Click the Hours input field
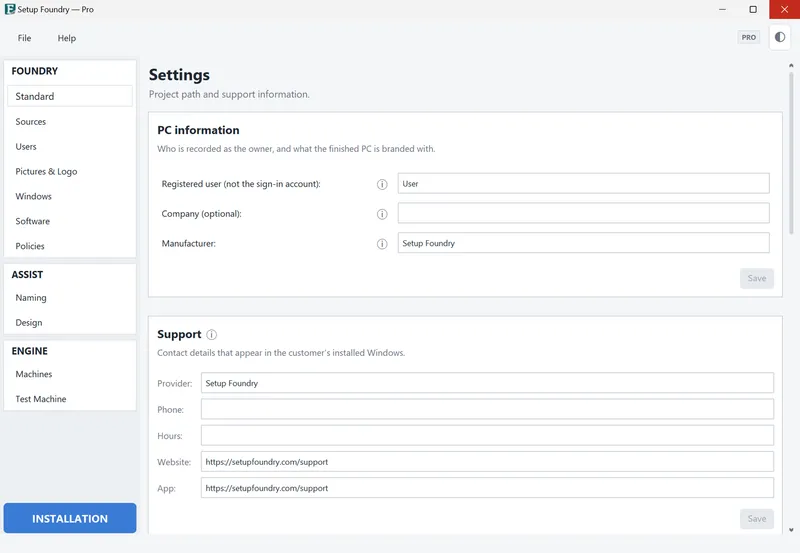 487,436
